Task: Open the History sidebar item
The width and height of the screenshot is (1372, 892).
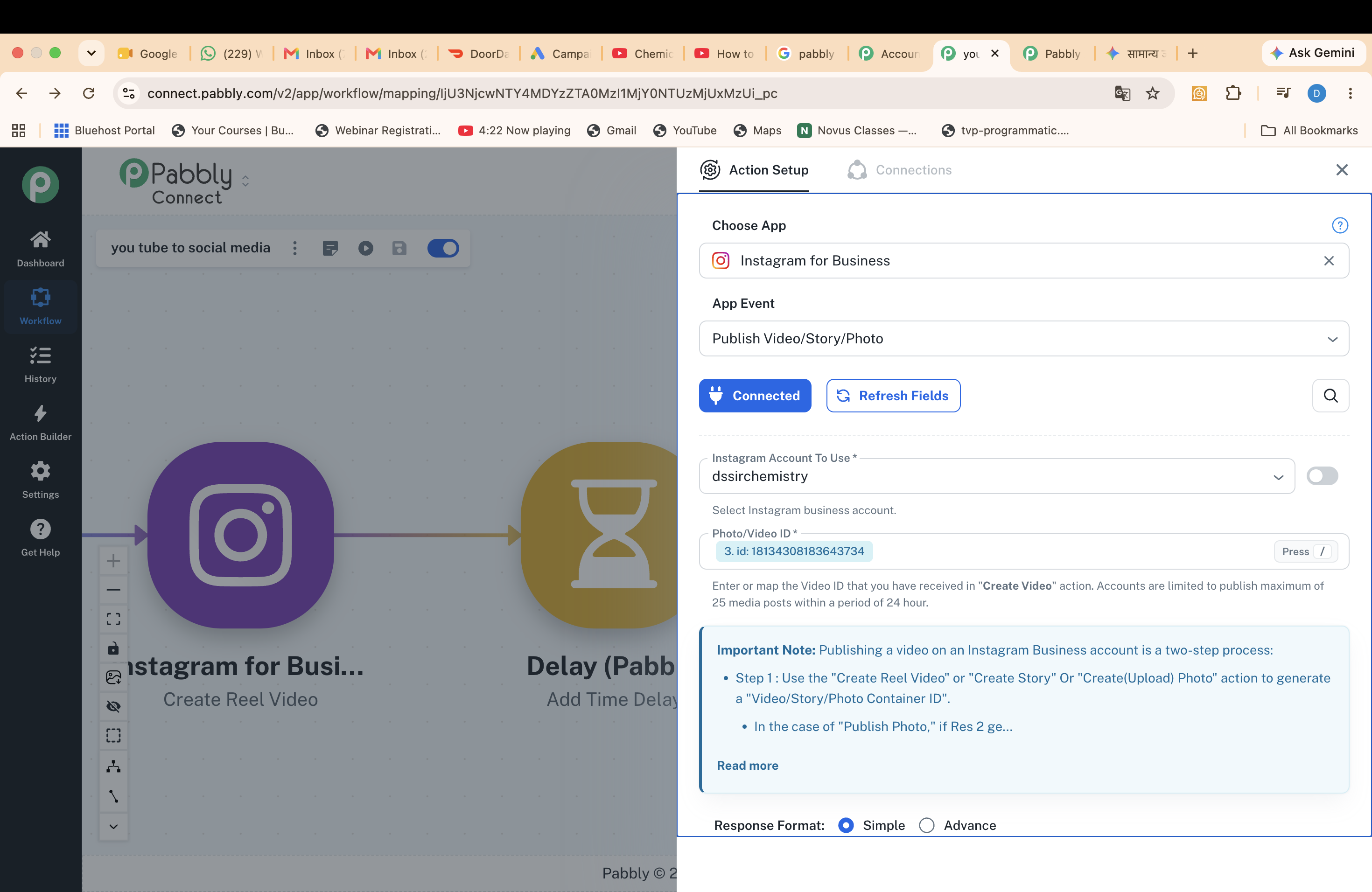Action: click(x=40, y=365)
